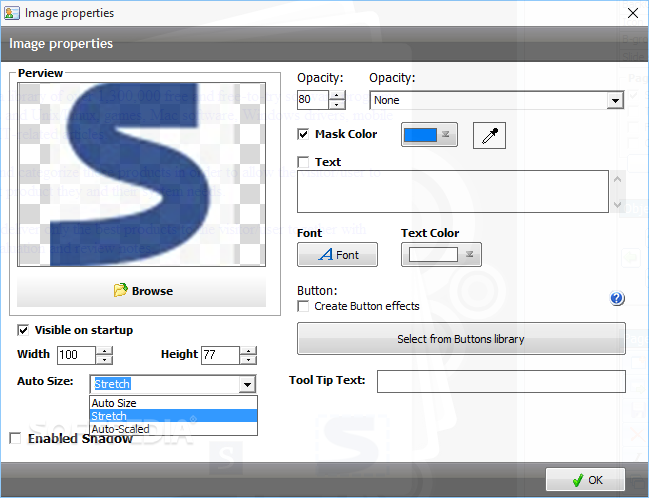Increase Height with the up spinner
This screenshot has height=498, width=649.
(248, 351)
